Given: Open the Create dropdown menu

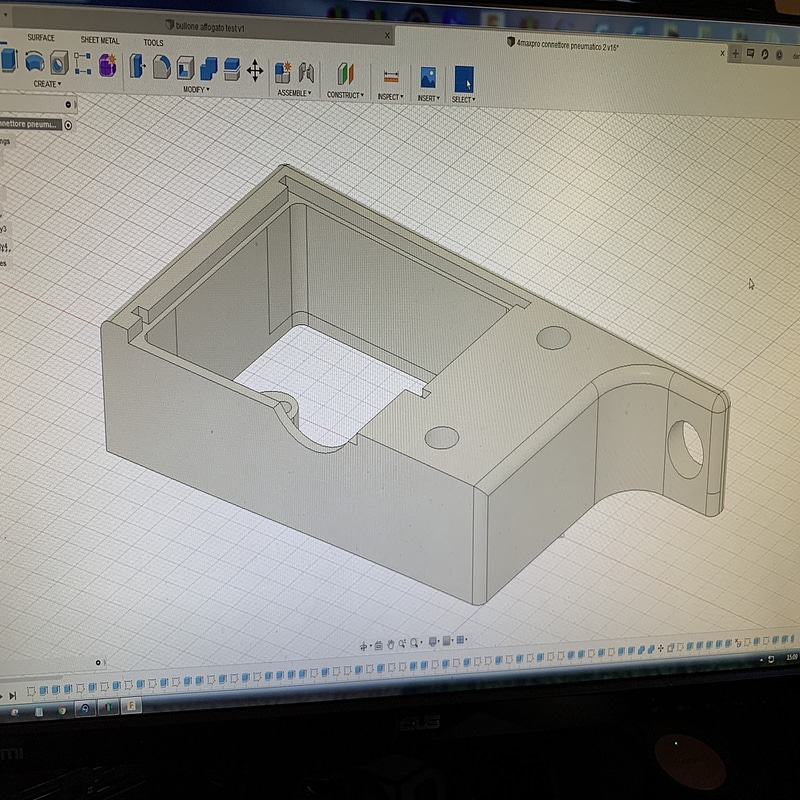Looking at the screenshot, I should coord(47,84).
